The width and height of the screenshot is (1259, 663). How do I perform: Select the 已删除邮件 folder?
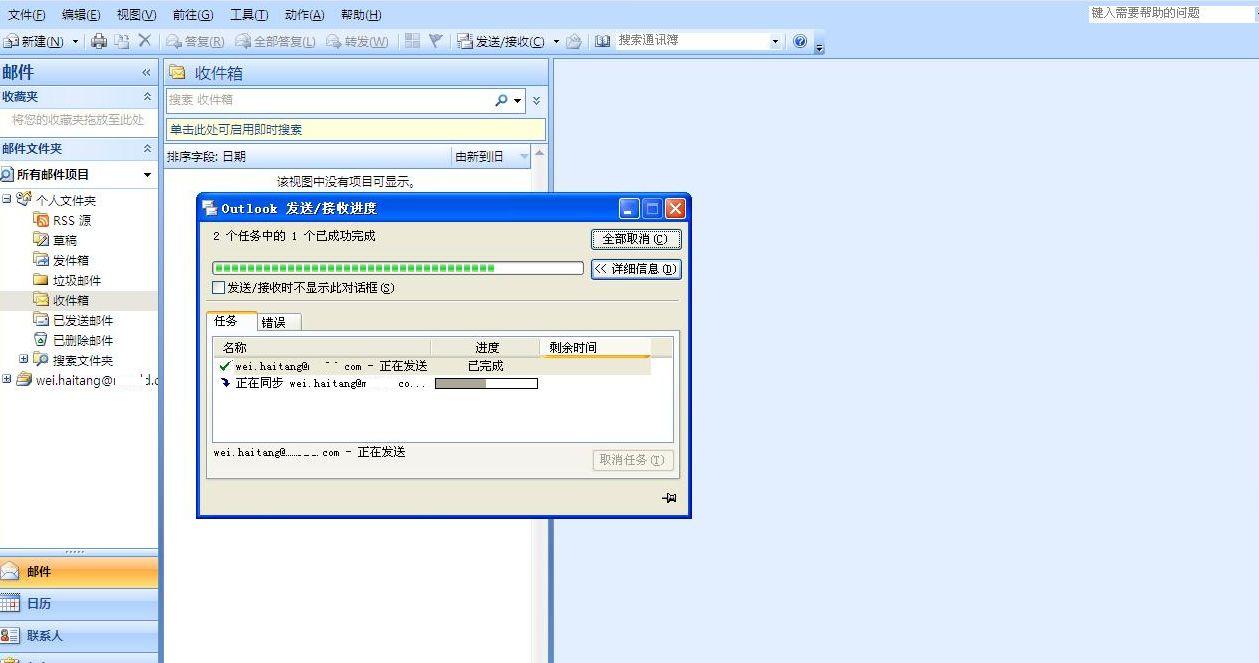[82, 340]
